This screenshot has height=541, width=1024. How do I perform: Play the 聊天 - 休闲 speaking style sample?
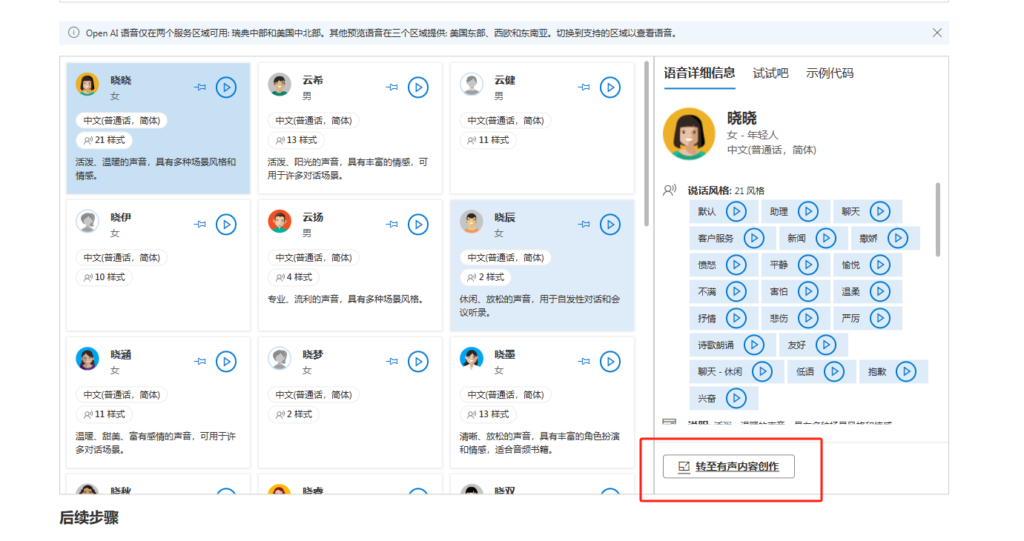(762, 371)
